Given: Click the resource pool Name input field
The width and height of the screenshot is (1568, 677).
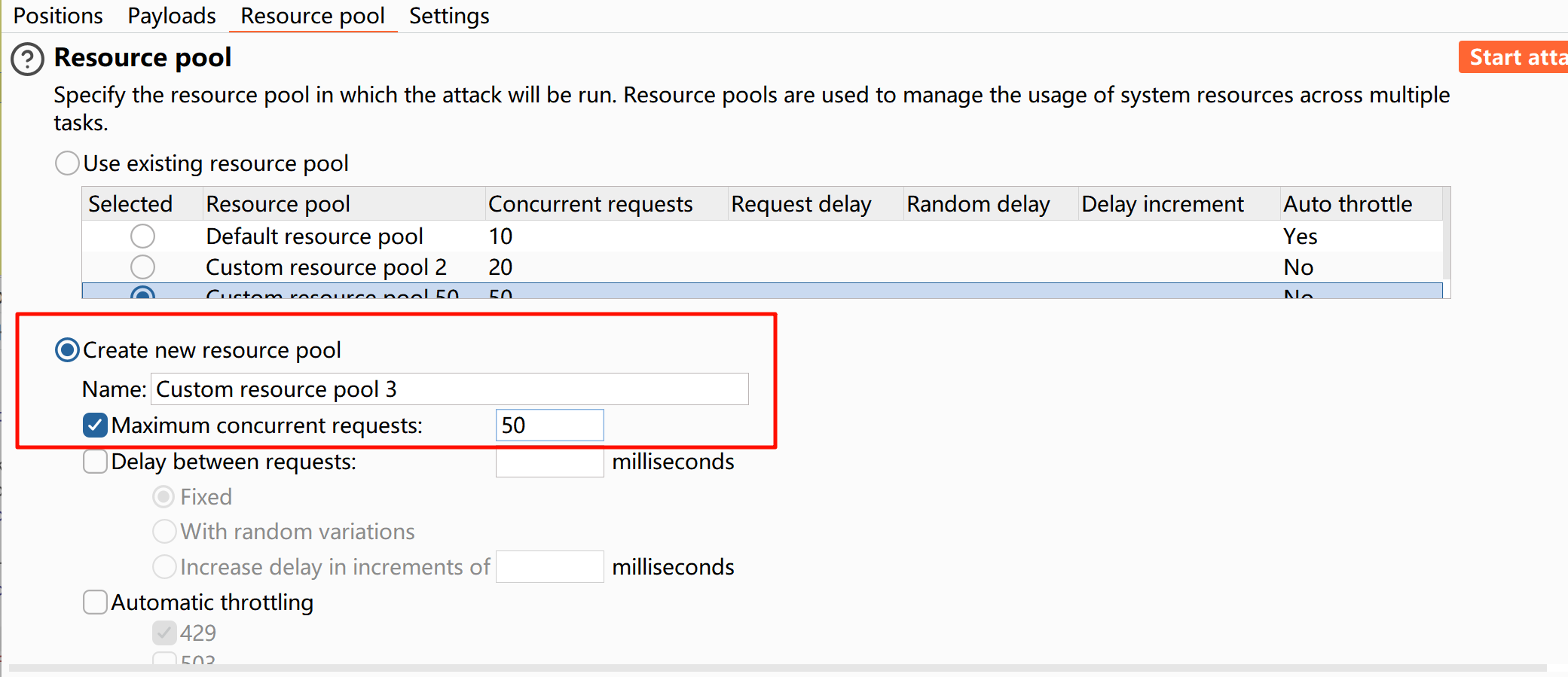Looking at the screenshot, I should click(450, 389).
